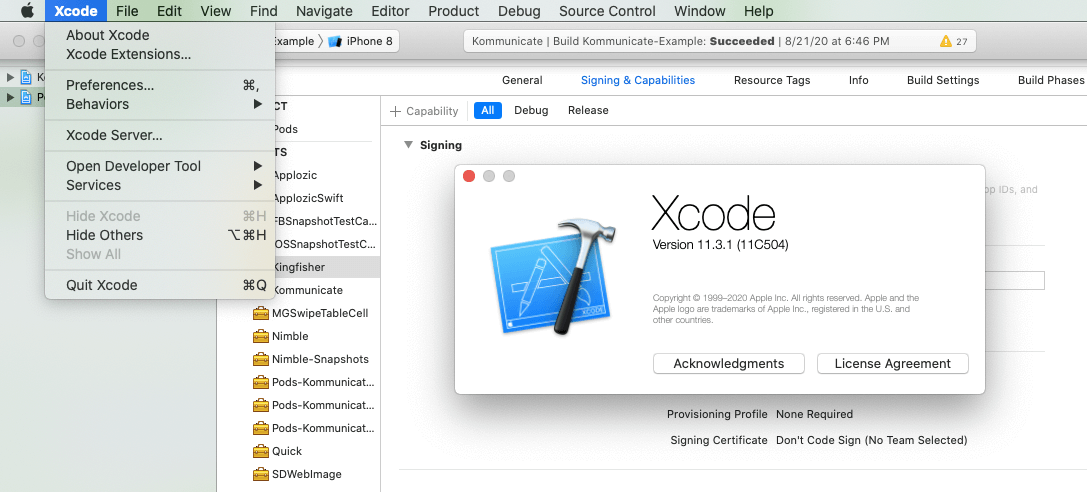Click the Acknowledgments button
Viewport: 1087px width, 492px height.
[x=729, y=363]
